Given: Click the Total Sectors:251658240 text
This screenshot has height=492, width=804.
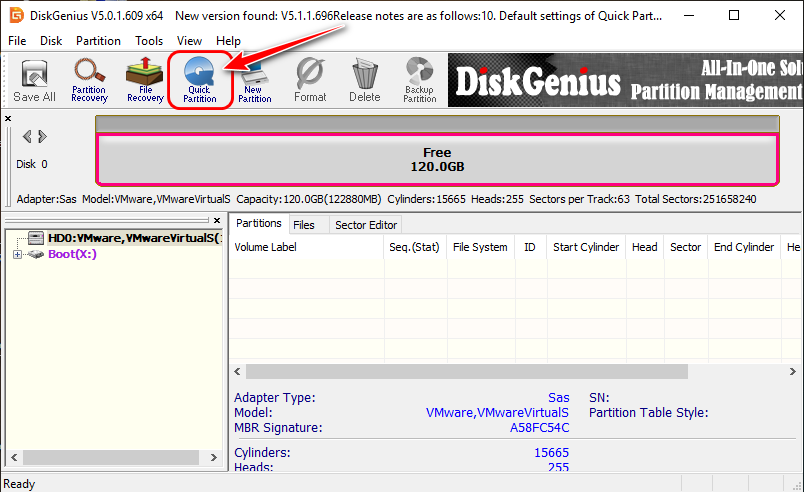Looking at the screenshot, I should coord(695,199).
